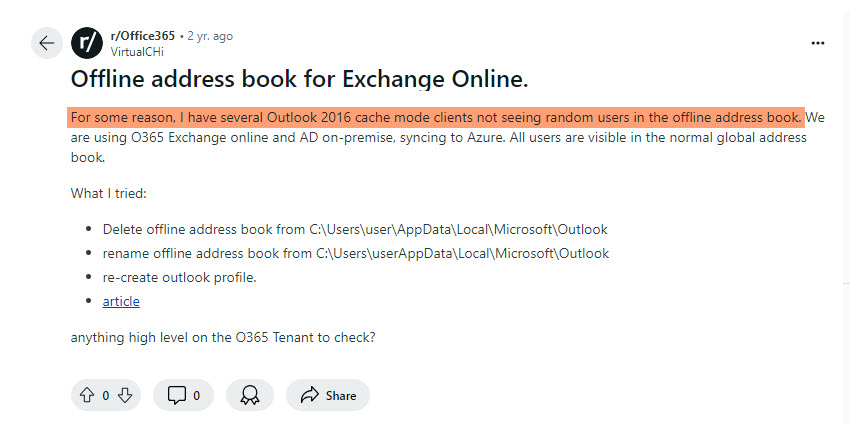The height and width of the screenshot is (424, 850).
Task: Click the What I tried: line
Action: click(108, 193)
